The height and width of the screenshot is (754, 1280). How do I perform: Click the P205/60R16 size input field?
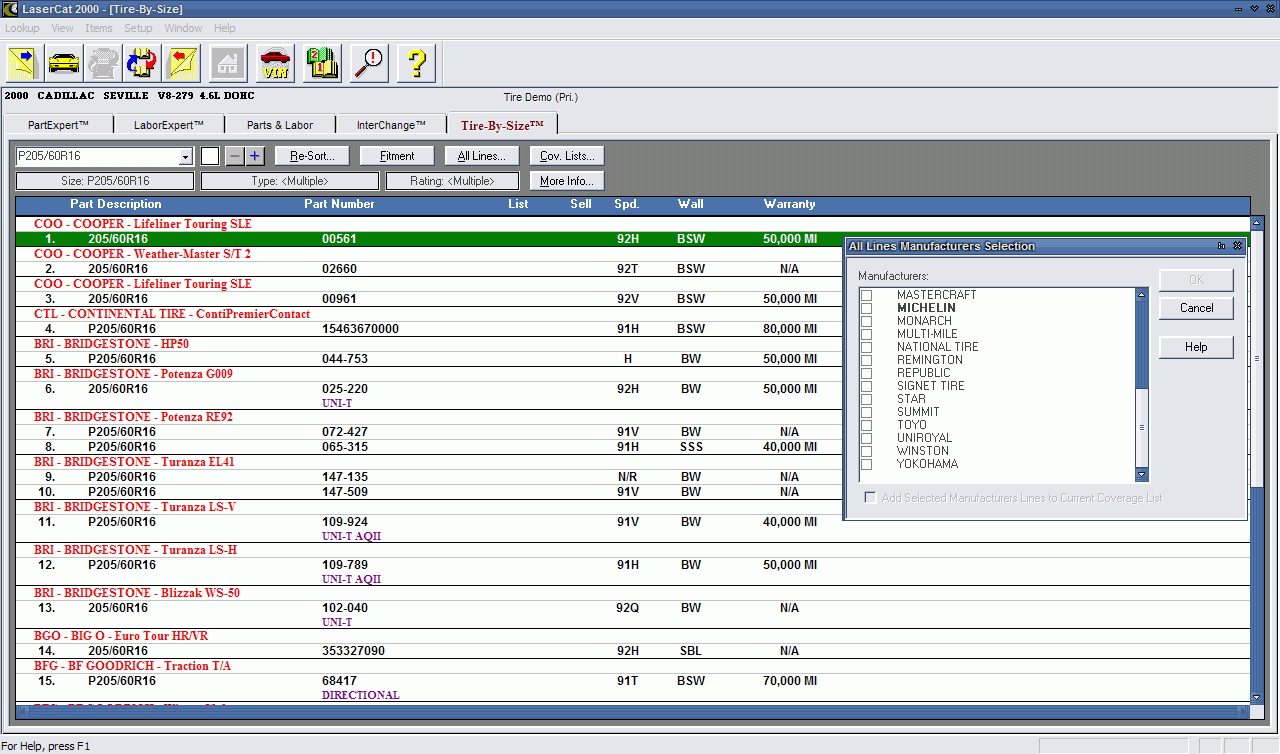[97, 157]
